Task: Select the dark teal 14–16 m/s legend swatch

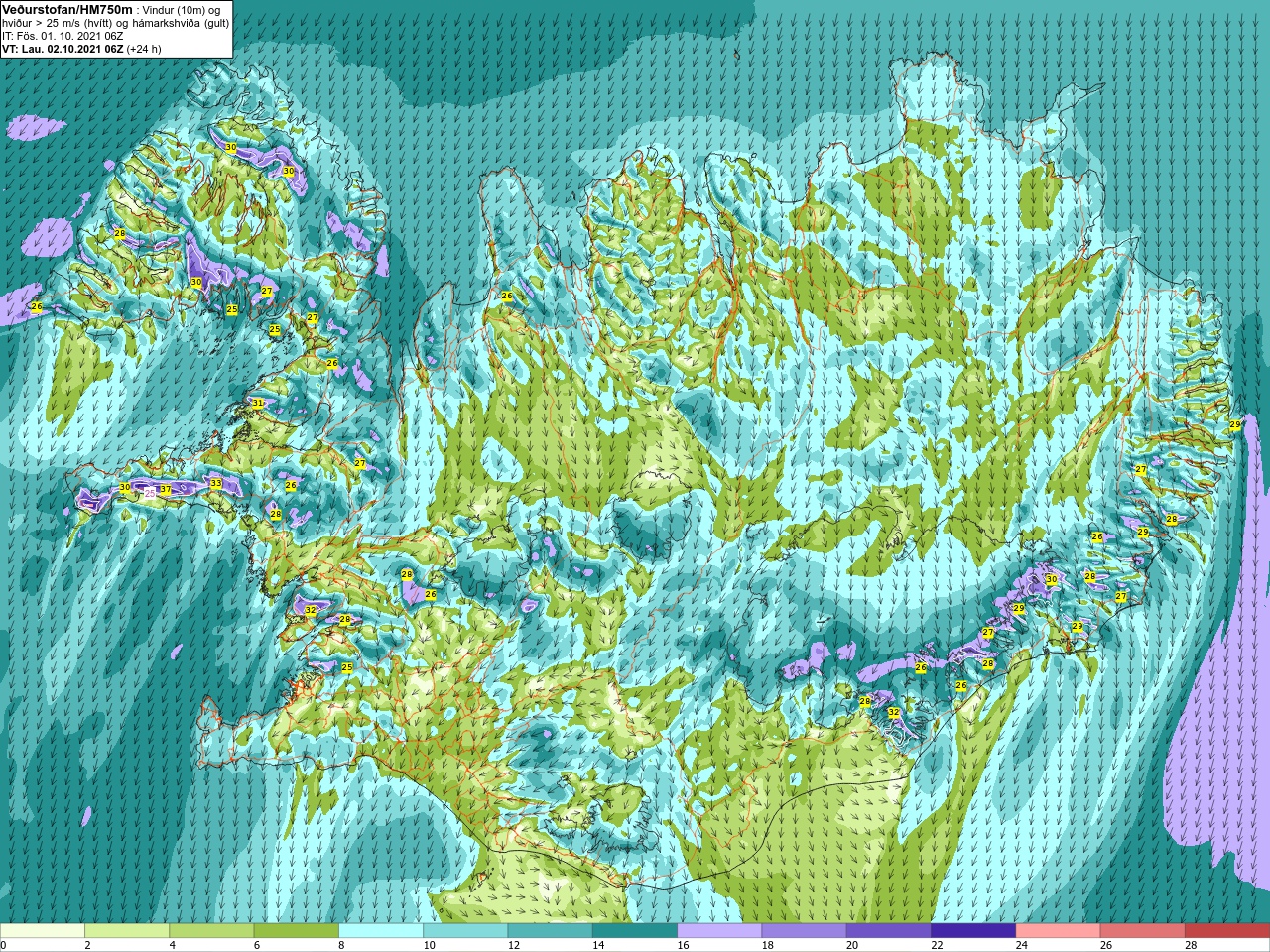Action: pos(635,931)
